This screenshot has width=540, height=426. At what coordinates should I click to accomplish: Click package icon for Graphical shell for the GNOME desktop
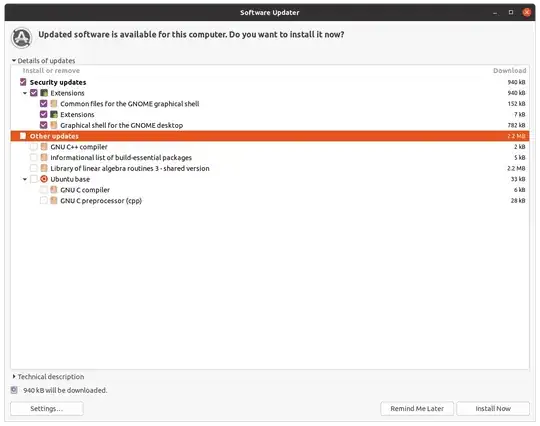tap(54, 125)
